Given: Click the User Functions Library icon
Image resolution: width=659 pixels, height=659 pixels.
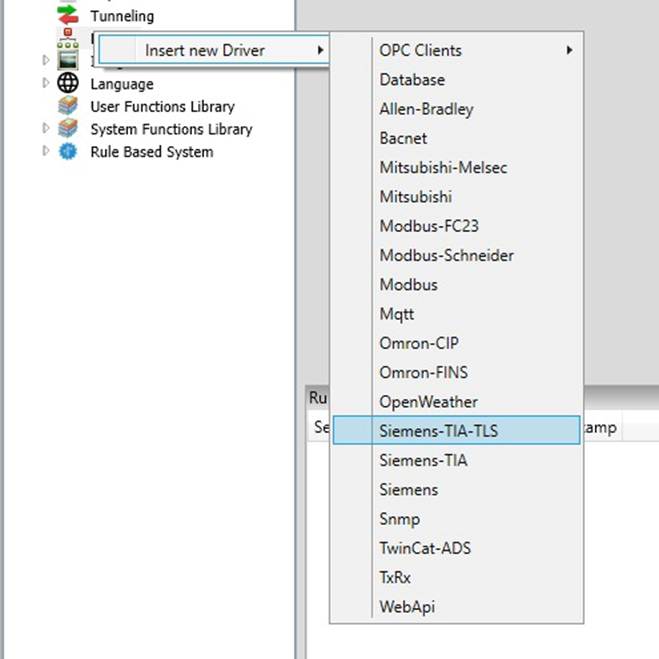Looking at the screenshot, I should [68, 106].
